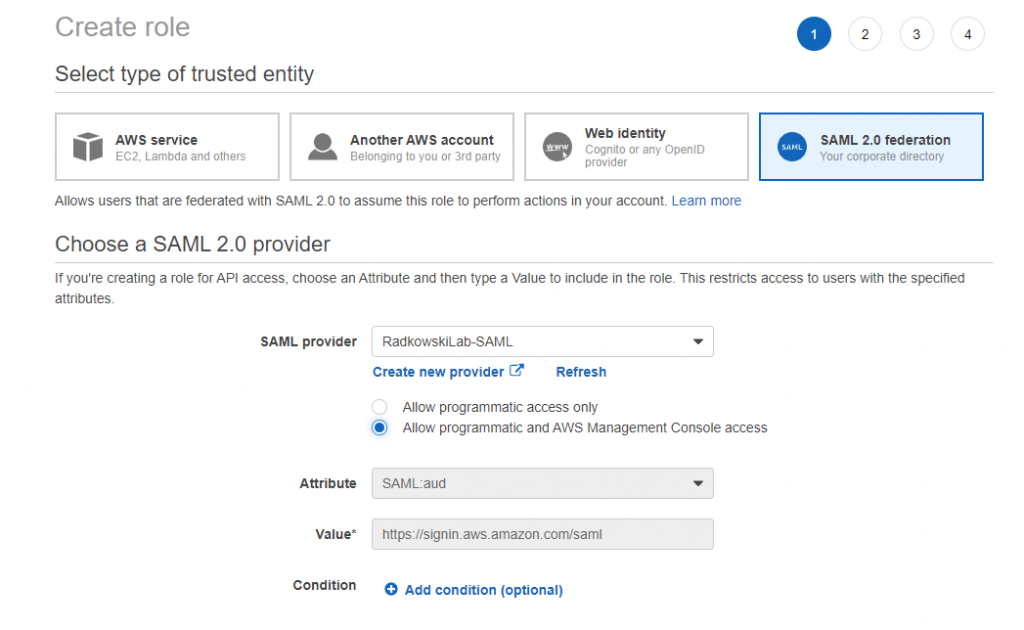This screenshot has width=1024, height=630.
Task: Click the external-link icon beside Create new provider
Action: click(517, 371)
